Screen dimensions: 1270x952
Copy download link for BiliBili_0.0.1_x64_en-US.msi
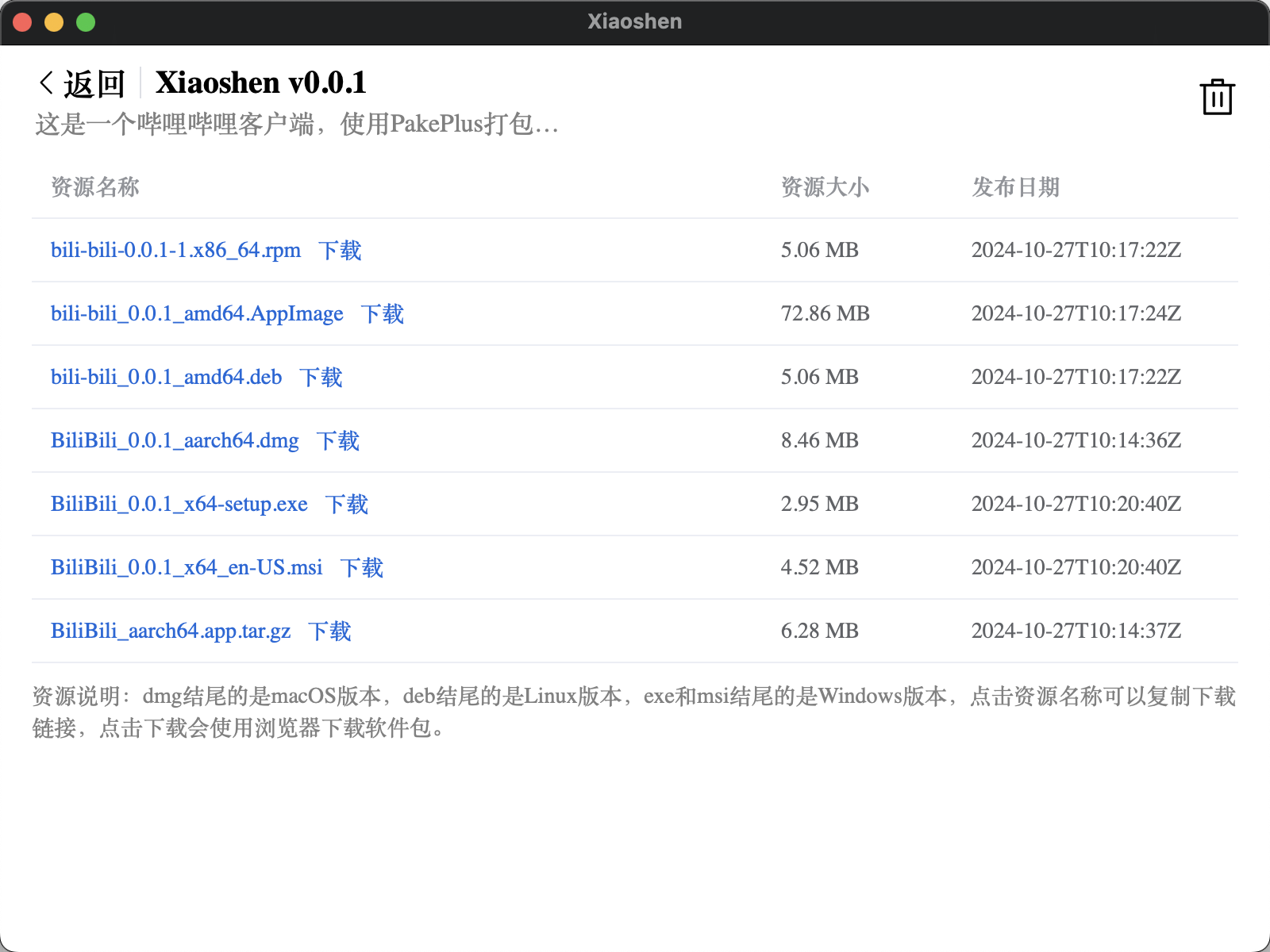pos(186,567)
